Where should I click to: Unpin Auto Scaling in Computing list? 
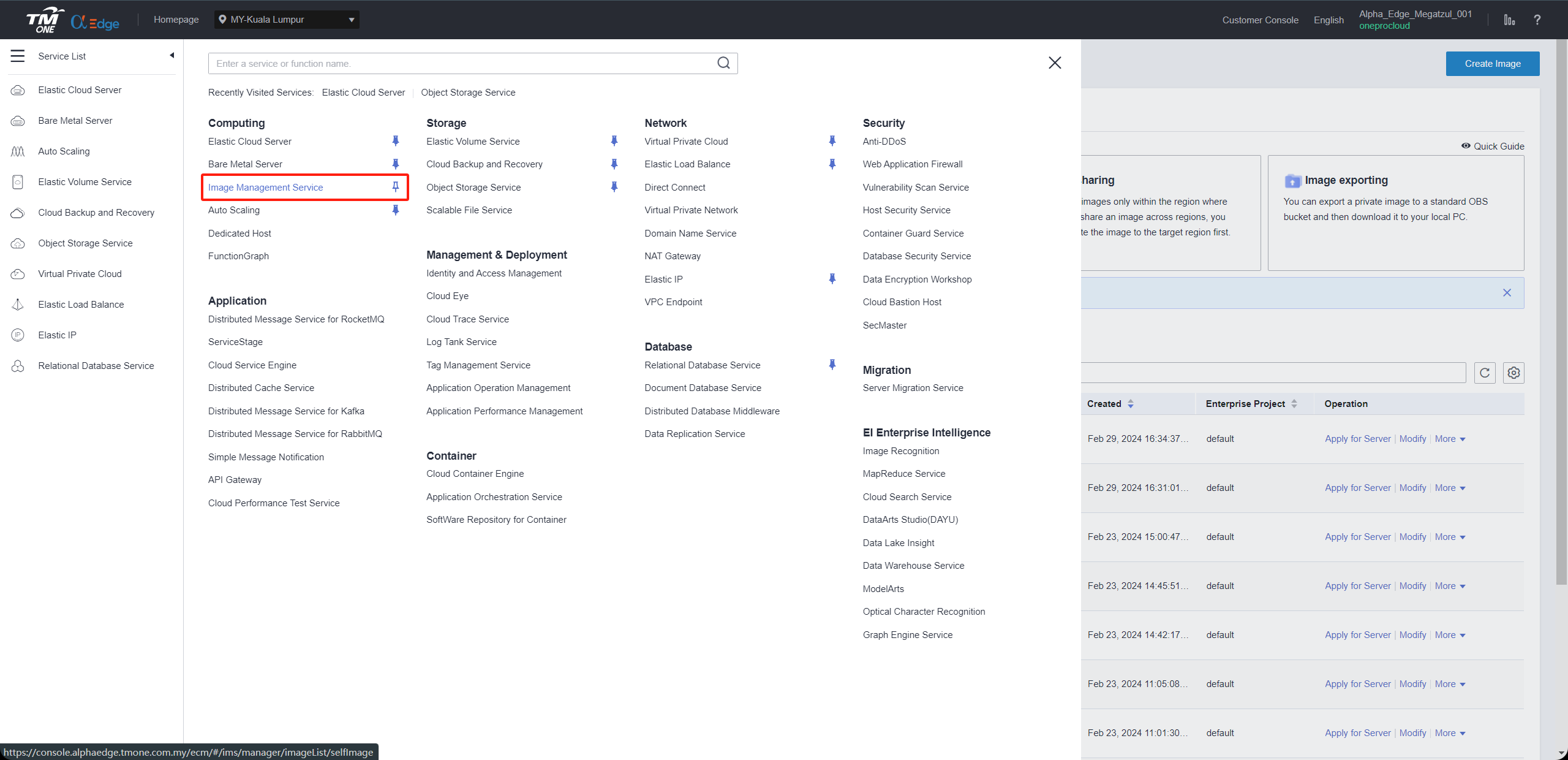click(396, 210)
